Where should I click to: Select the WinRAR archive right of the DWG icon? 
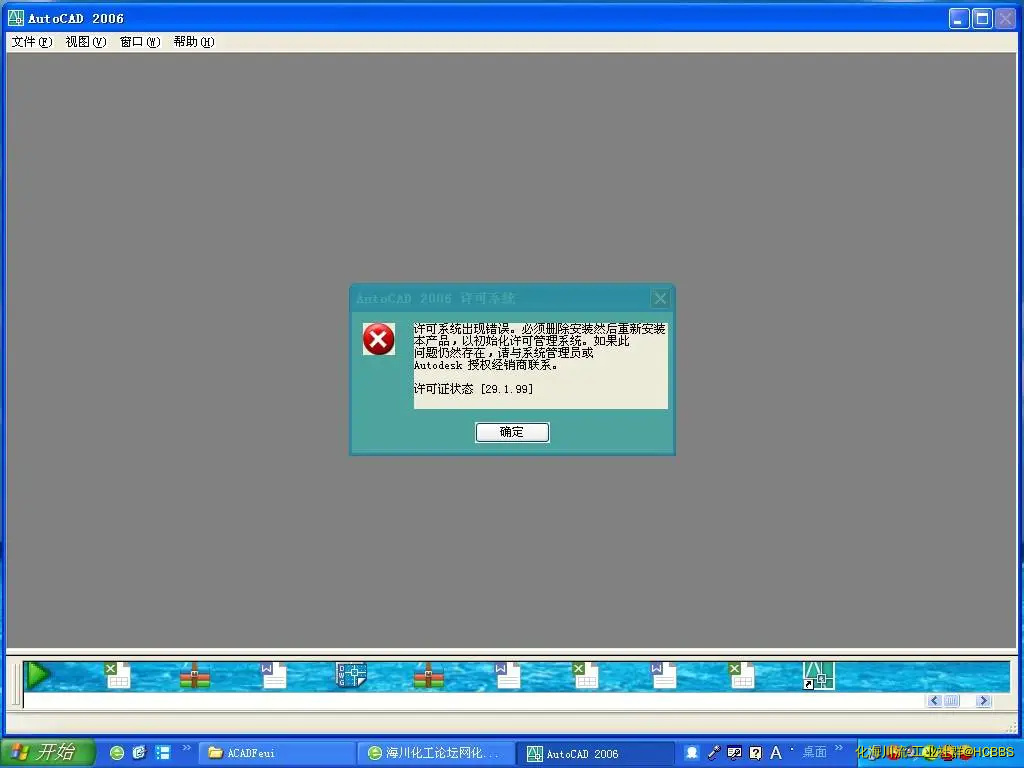click(x=428, y=676)
